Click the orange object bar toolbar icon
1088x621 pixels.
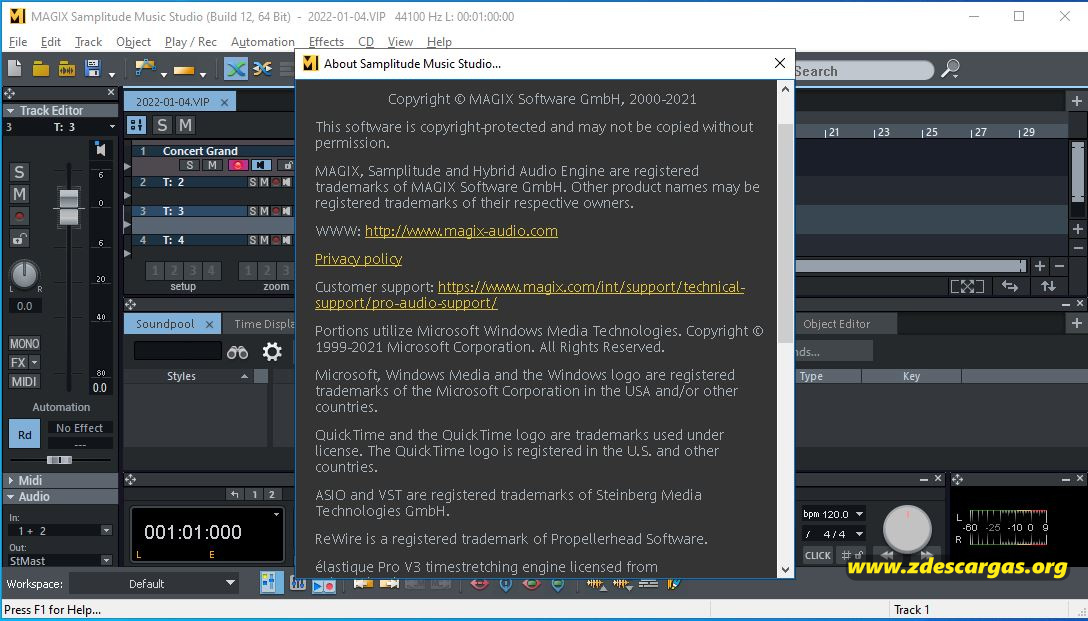pyautogui.click(x=184, y=70)
